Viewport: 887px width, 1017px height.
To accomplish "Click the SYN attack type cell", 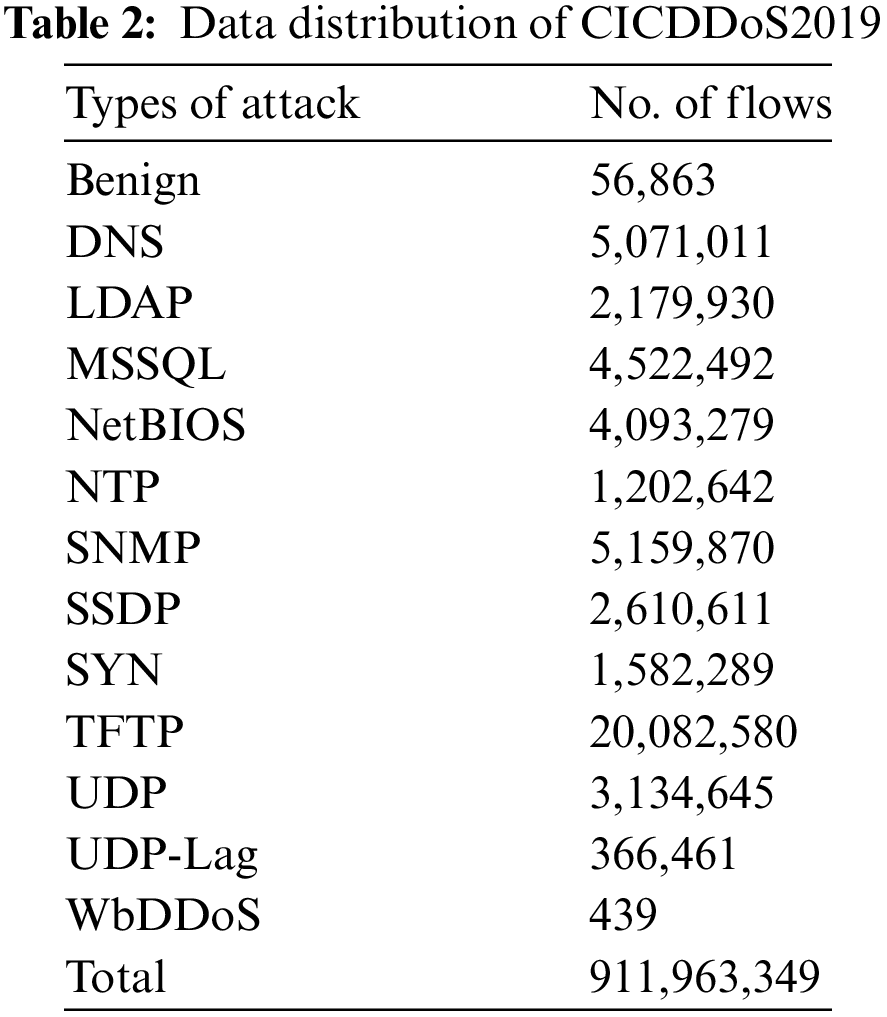I will point(113,670).
